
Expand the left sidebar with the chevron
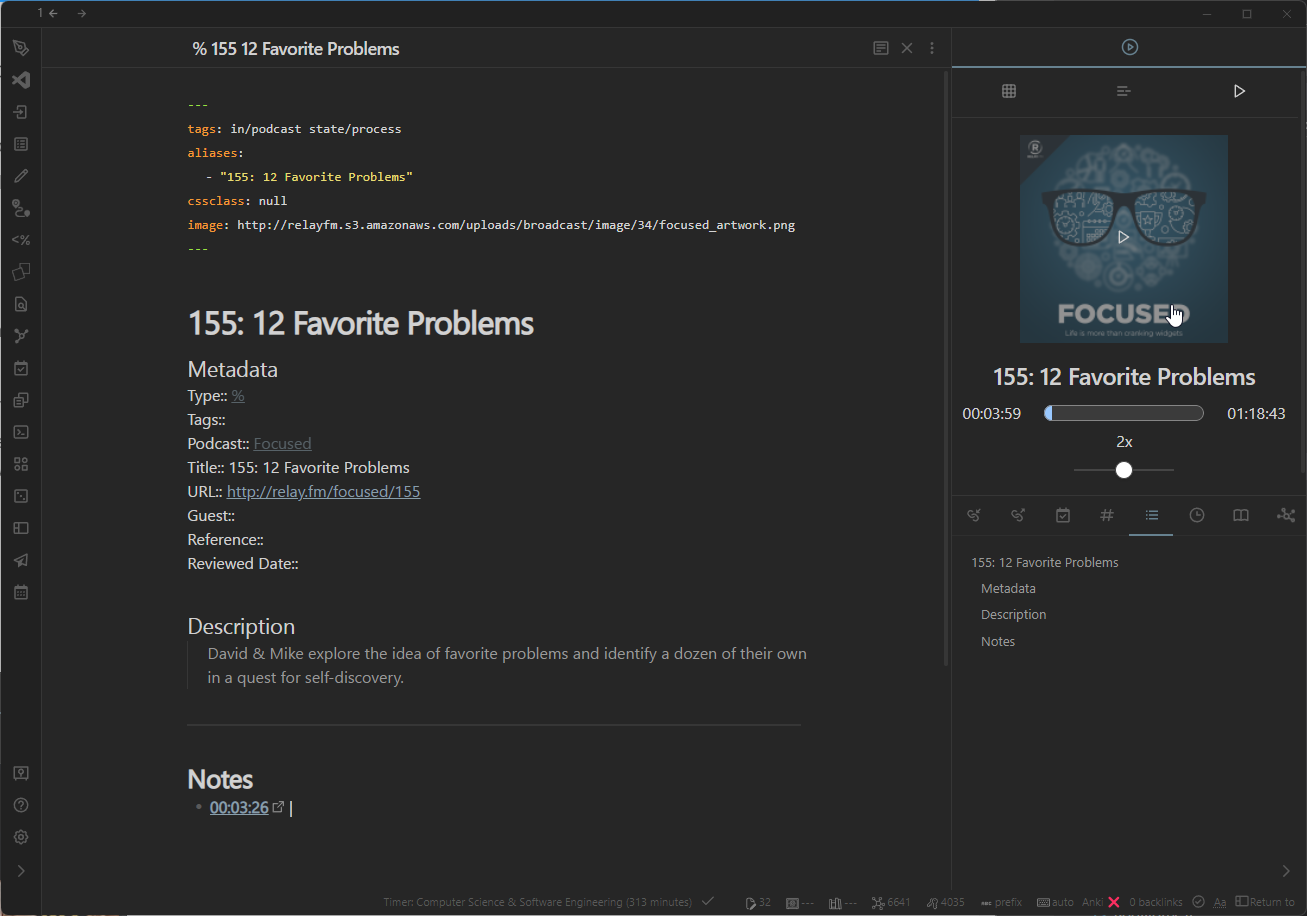[x=21, y=871]
